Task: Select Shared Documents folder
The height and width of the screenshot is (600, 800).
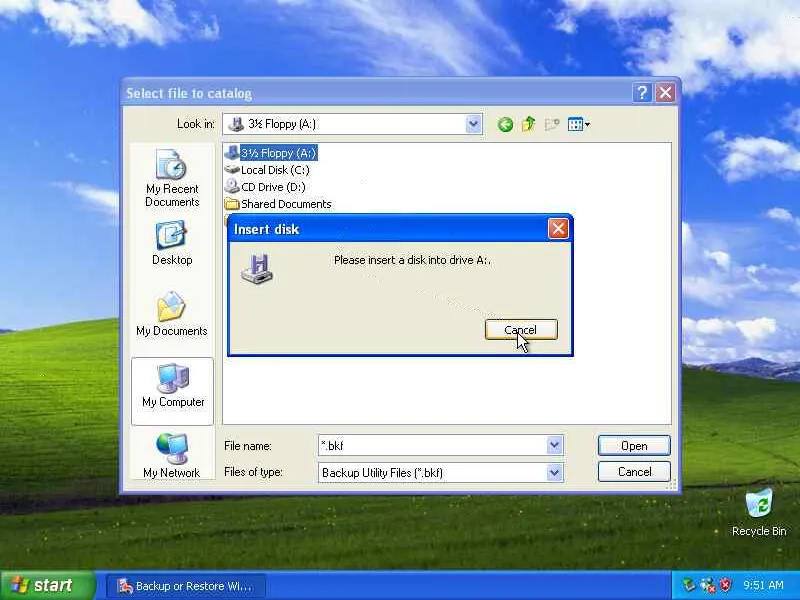Action: click(278, 204)
